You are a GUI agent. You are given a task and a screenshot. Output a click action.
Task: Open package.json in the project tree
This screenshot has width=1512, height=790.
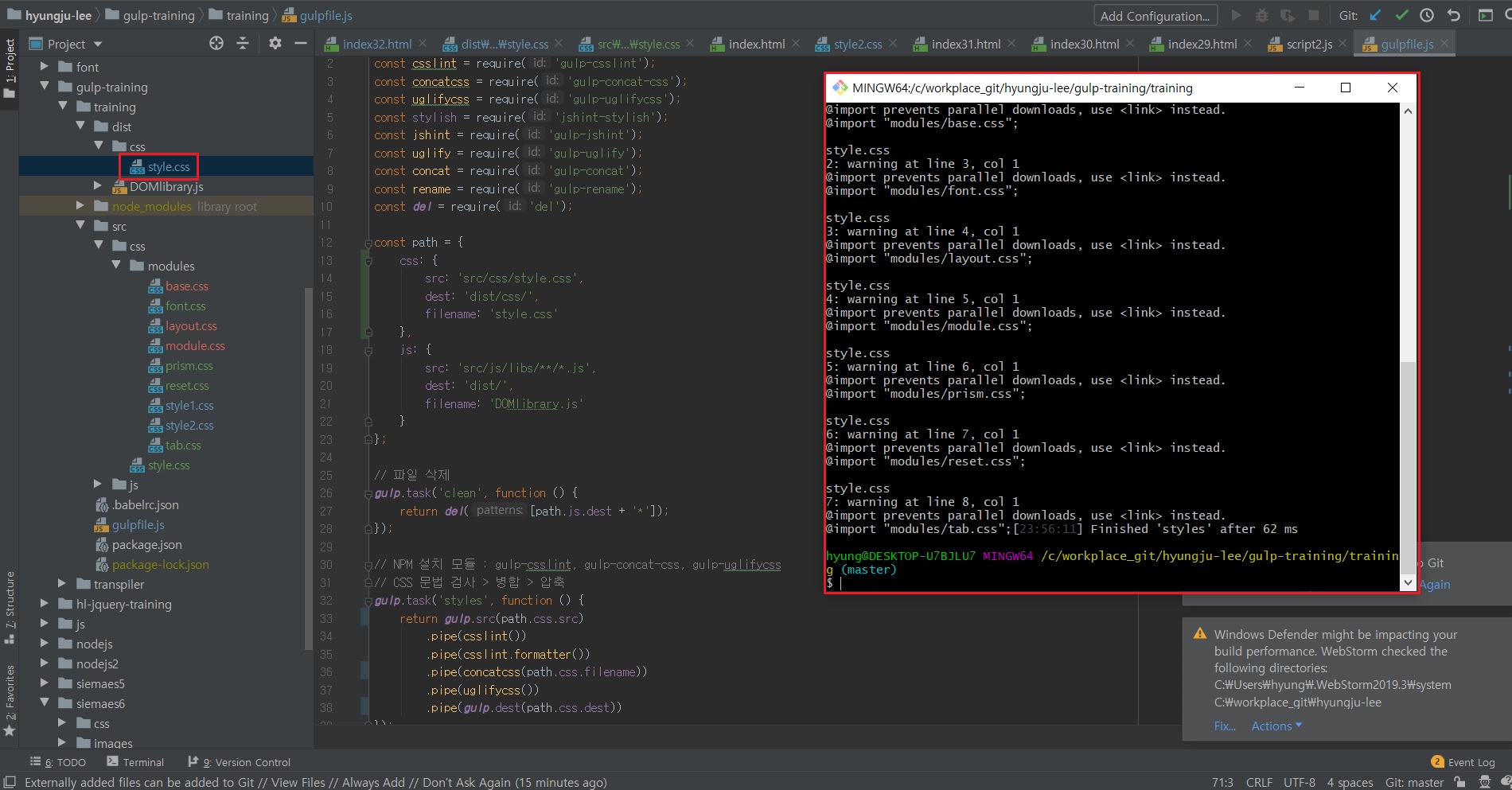point(146,545)
